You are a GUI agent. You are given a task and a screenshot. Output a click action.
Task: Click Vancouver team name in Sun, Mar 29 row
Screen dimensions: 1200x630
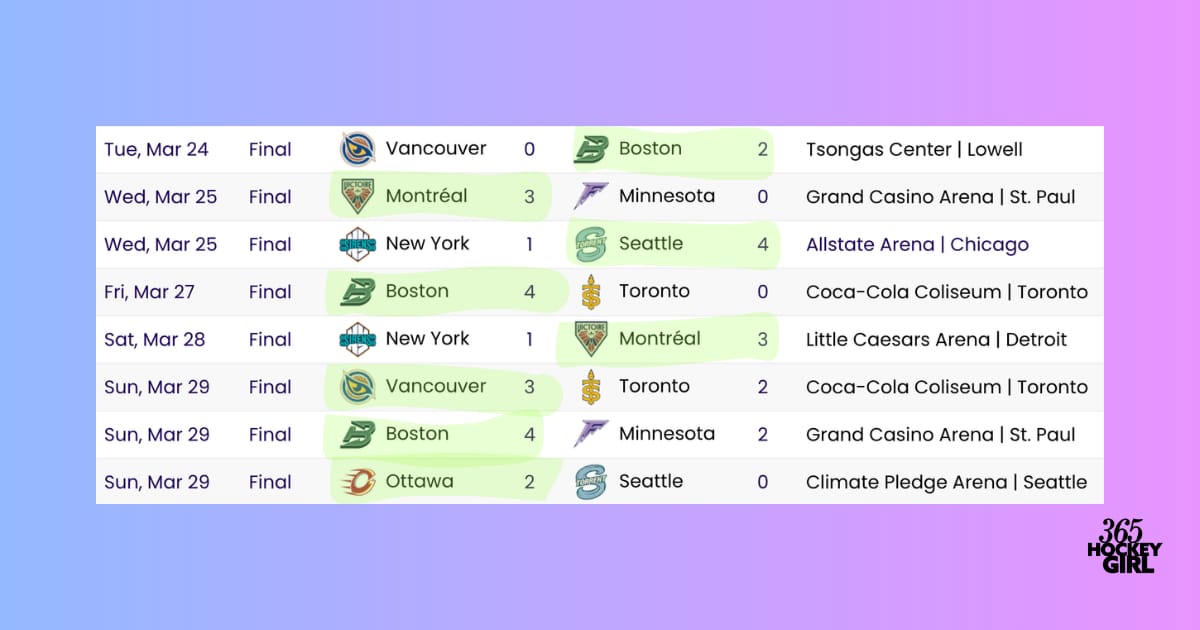click(x=436, y=386)
